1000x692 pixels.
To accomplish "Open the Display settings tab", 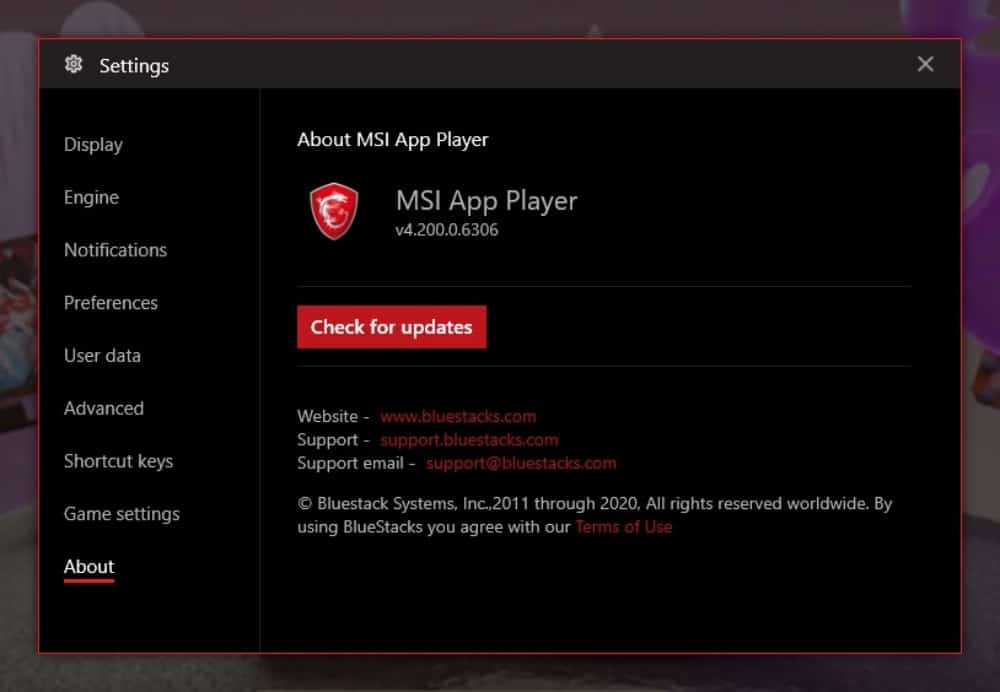I will point(93,145).
